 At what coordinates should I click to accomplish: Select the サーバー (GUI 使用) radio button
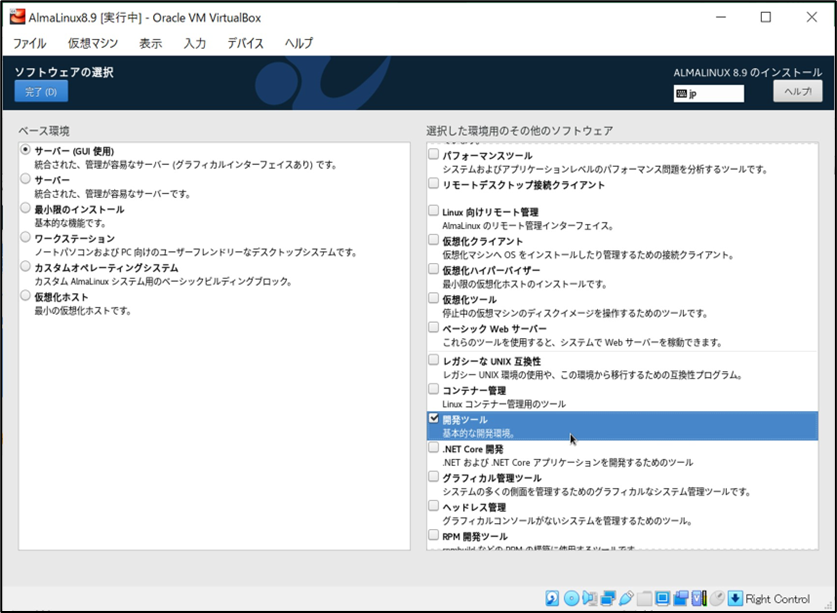pos(26,150)
